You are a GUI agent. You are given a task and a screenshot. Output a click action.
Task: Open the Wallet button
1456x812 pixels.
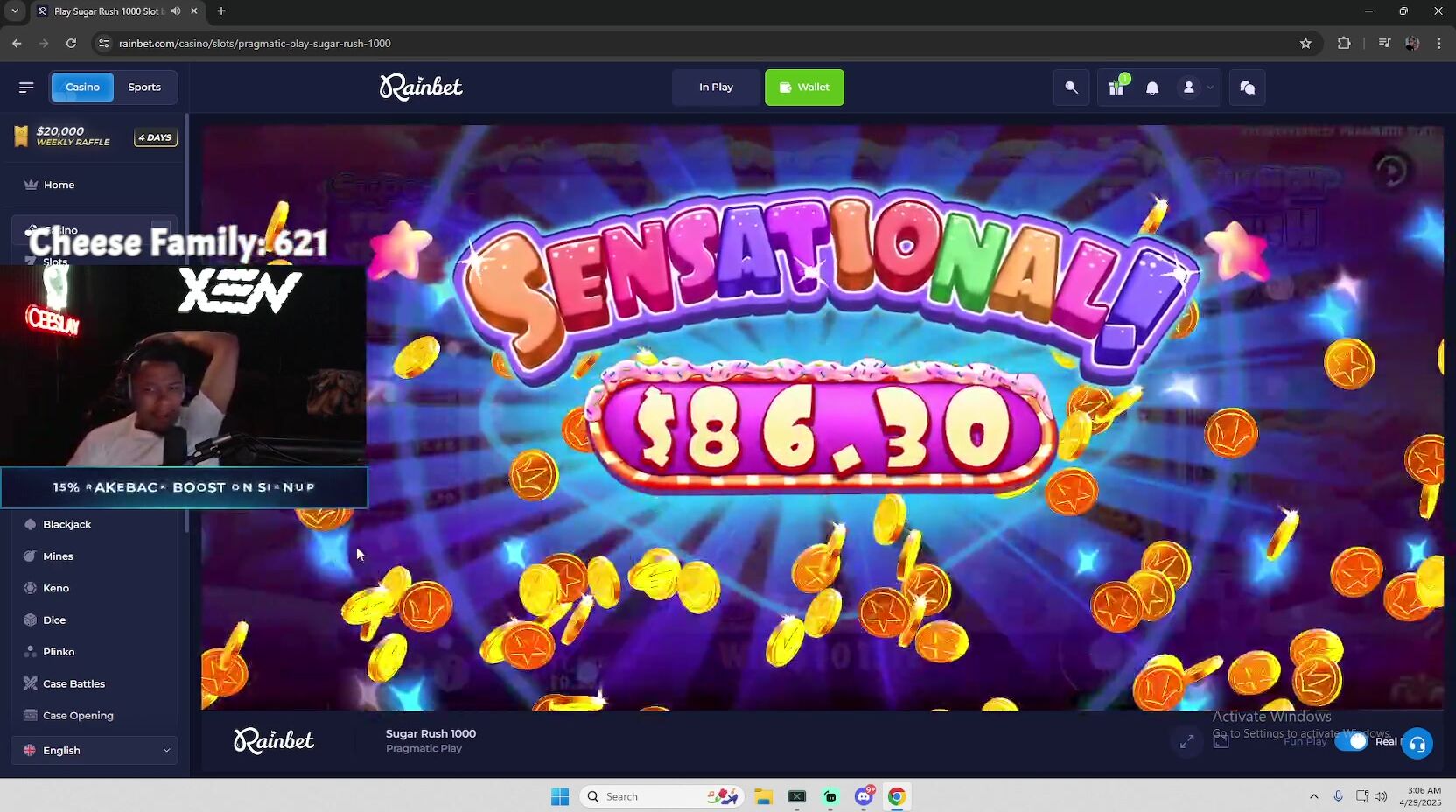coord(804,87)
